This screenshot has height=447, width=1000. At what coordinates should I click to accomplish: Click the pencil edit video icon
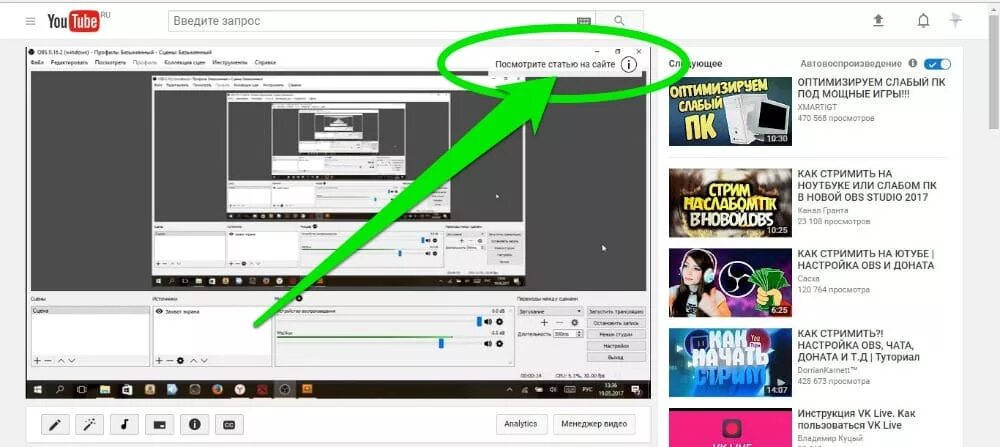55,425
